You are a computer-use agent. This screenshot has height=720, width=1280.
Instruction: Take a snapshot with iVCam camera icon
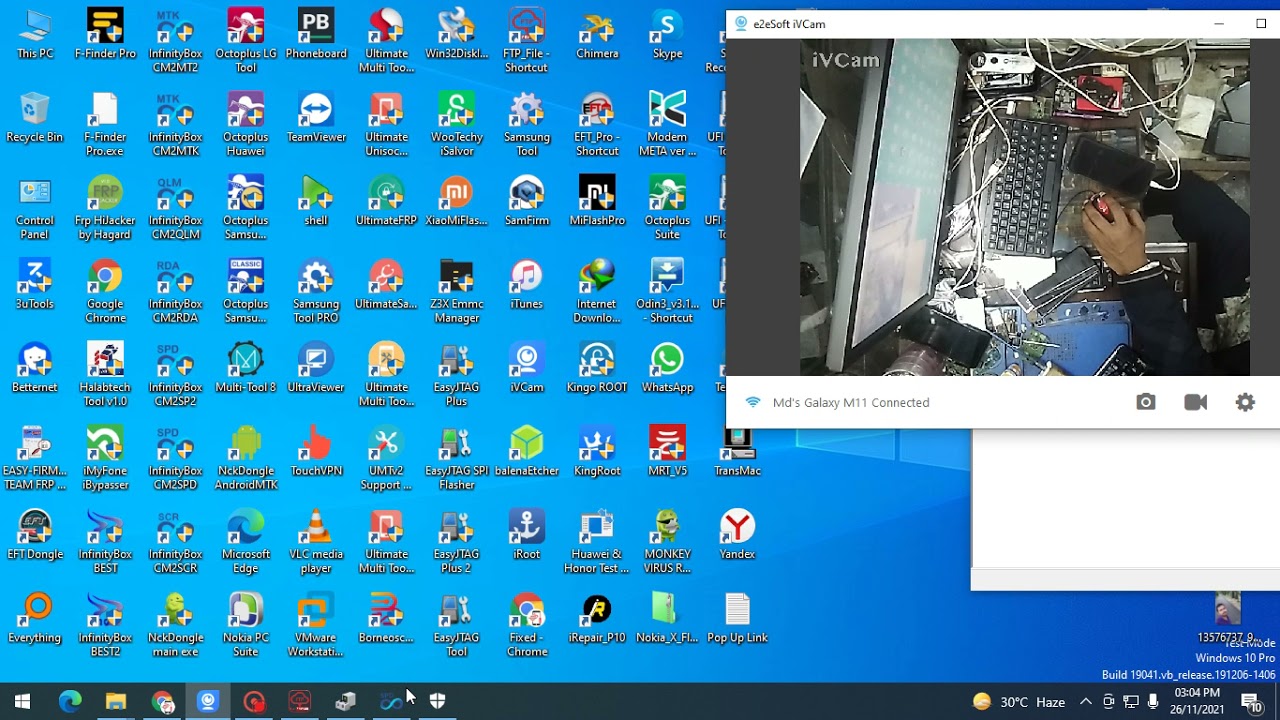click(1146, 402)
